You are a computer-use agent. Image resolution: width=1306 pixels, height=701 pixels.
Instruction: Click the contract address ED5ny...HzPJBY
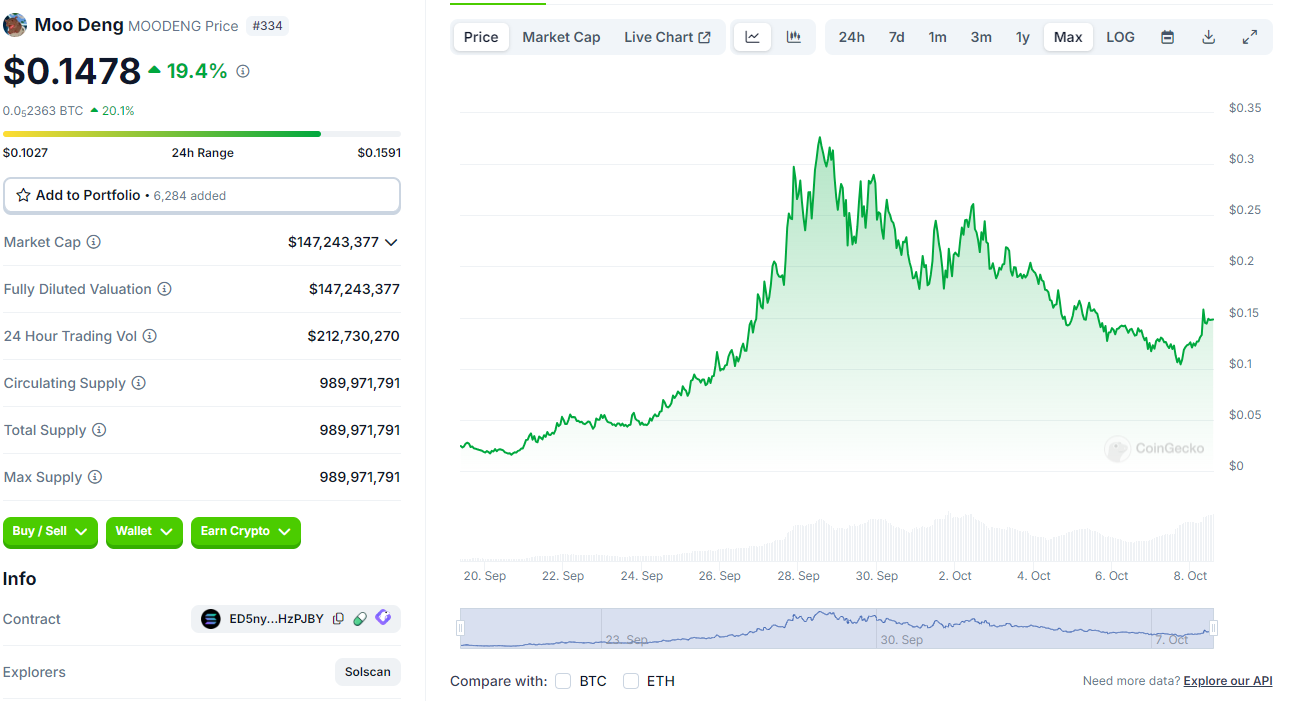pos(277,619)
